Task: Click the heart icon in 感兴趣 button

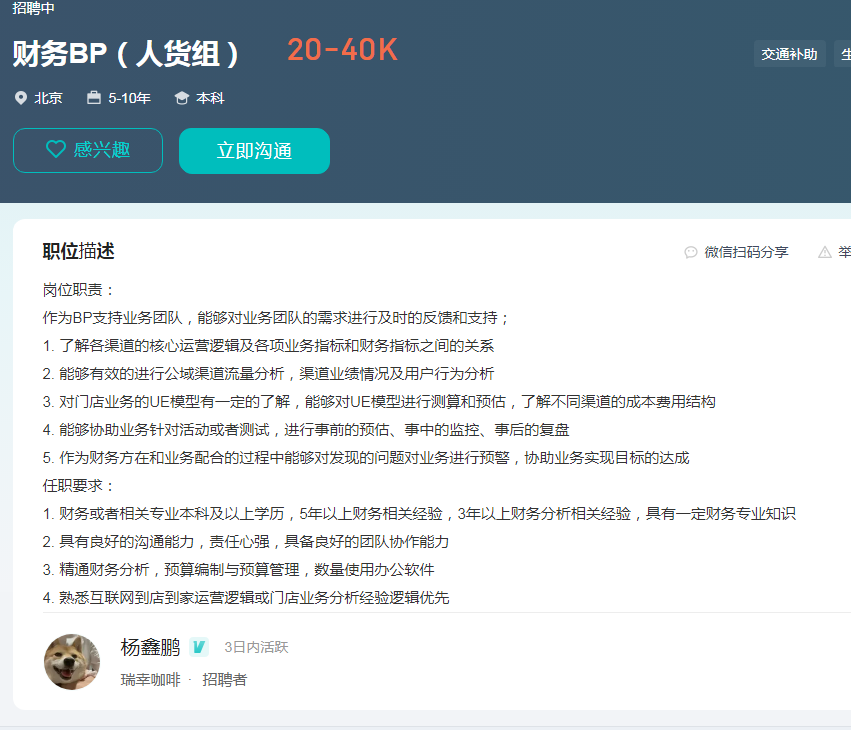Action: pyautogui.click(x=56, y=150)
